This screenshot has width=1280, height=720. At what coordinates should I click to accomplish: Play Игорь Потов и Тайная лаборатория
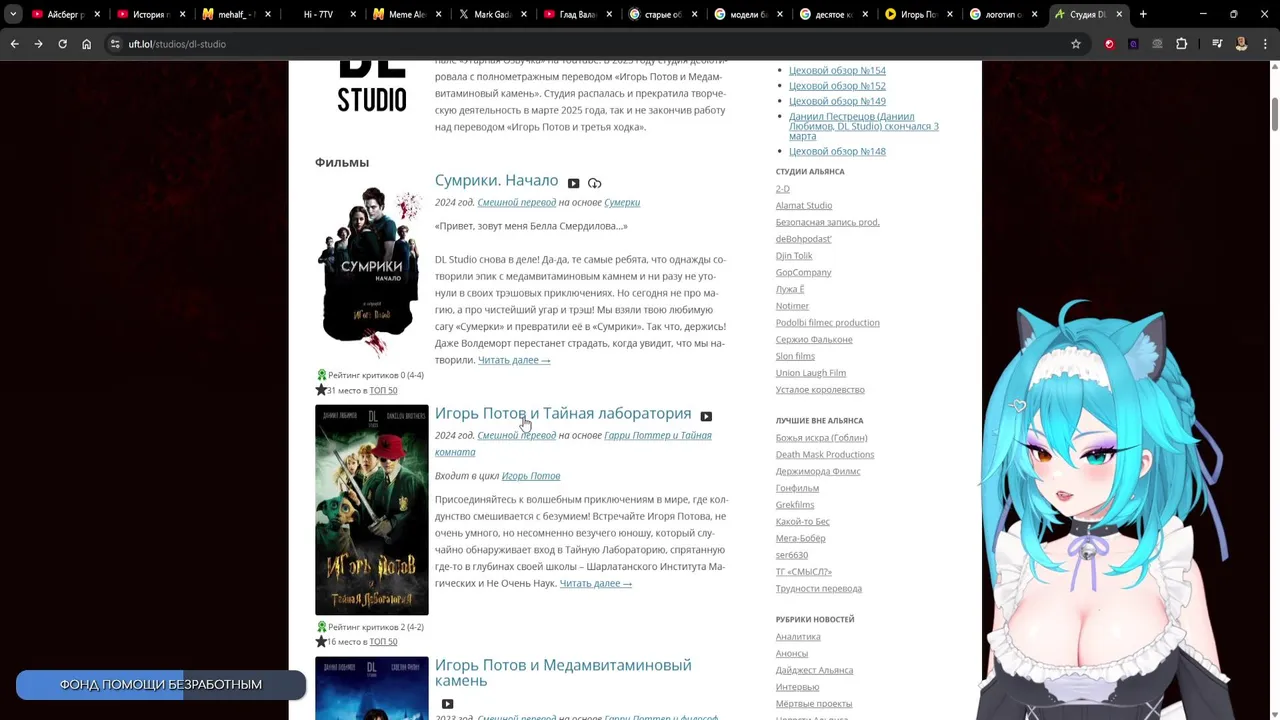pyautogui.click(x=706, y=416)
